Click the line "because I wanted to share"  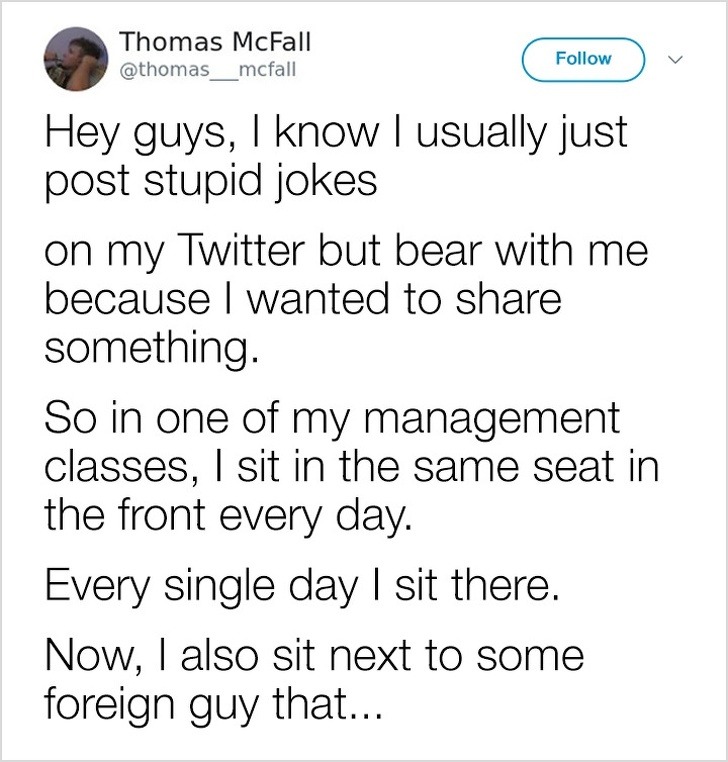click(x=300, y=300)
